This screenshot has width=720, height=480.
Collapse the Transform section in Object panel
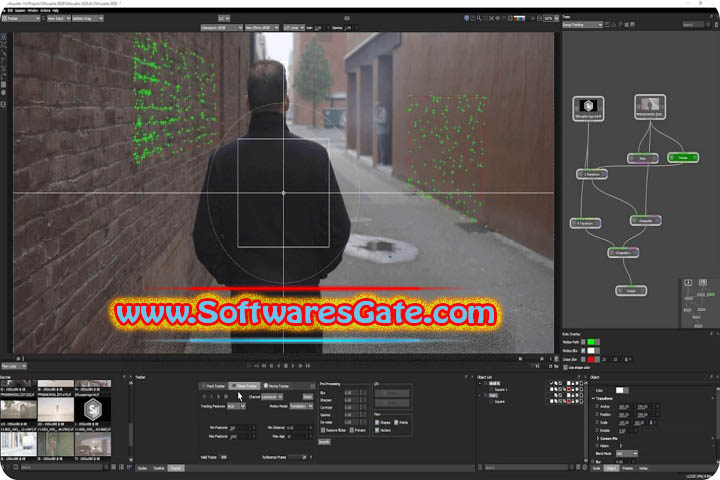tap(594, 398)
